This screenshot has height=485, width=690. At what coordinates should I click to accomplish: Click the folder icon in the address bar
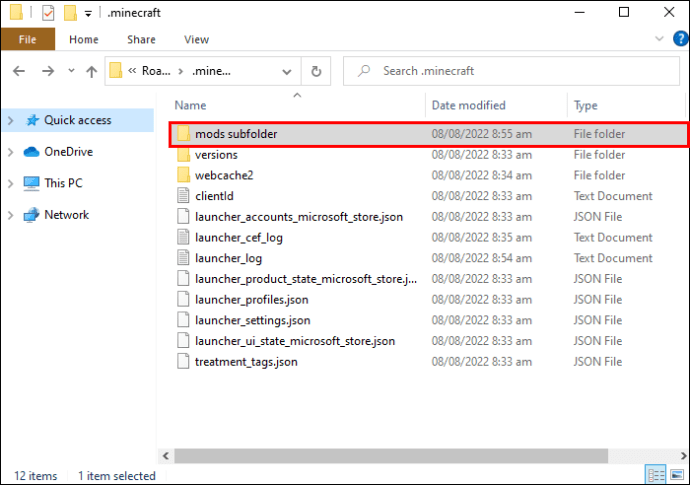tap(115, 70)
